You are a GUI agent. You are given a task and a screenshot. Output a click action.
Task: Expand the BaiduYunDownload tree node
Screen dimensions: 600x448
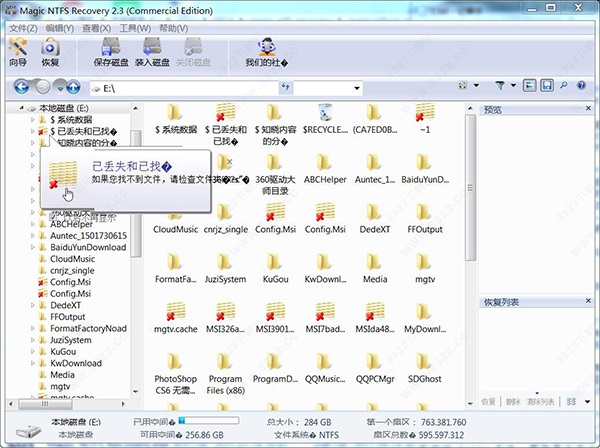tap(33, 247)
